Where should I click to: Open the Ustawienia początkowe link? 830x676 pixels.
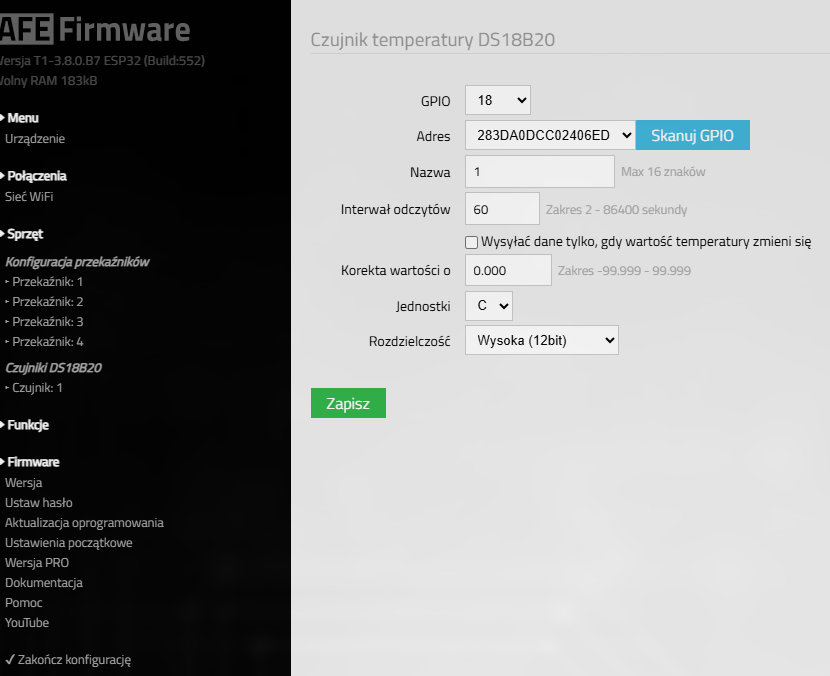(69, 543)
